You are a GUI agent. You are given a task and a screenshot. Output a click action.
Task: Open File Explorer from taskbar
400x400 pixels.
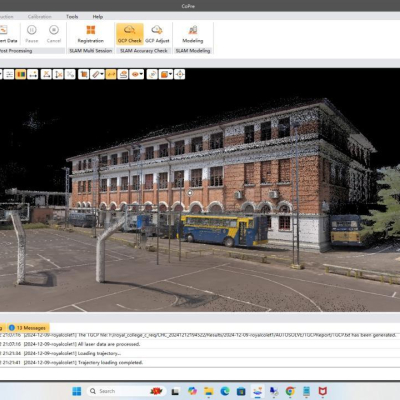tap(209, 391)
